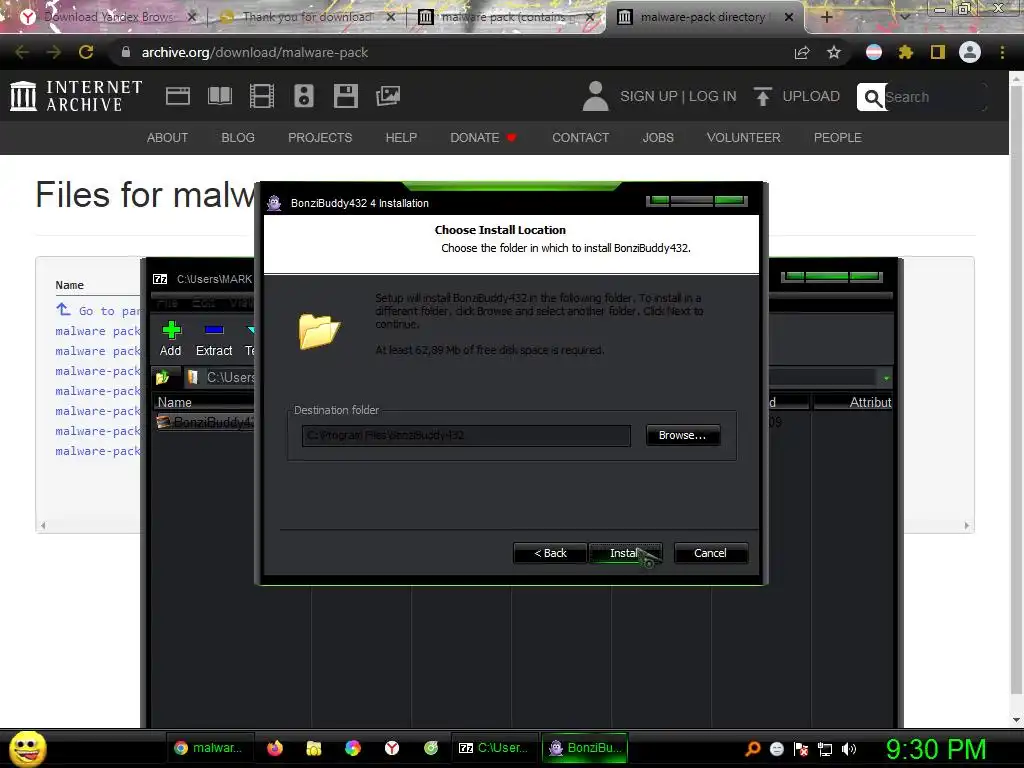Screen dimensions: 1024x768
Task: Open CONTACT in Archive nav
Action: tap(581, 138)
